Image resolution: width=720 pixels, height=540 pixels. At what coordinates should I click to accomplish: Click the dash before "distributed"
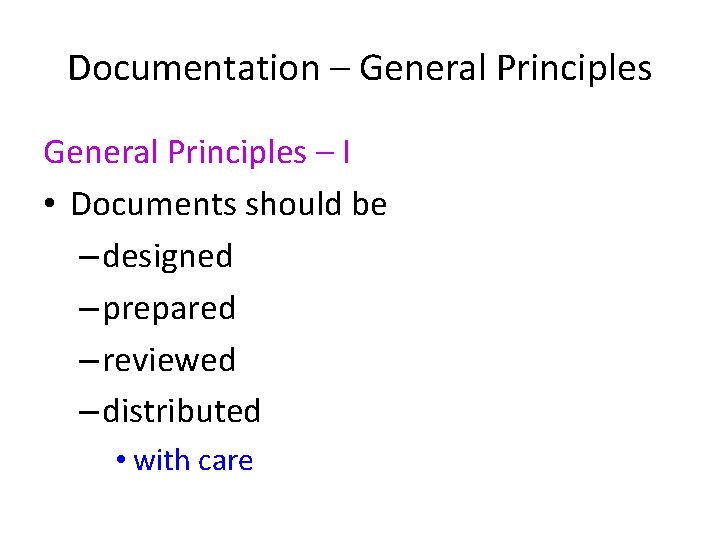[88, 413]
